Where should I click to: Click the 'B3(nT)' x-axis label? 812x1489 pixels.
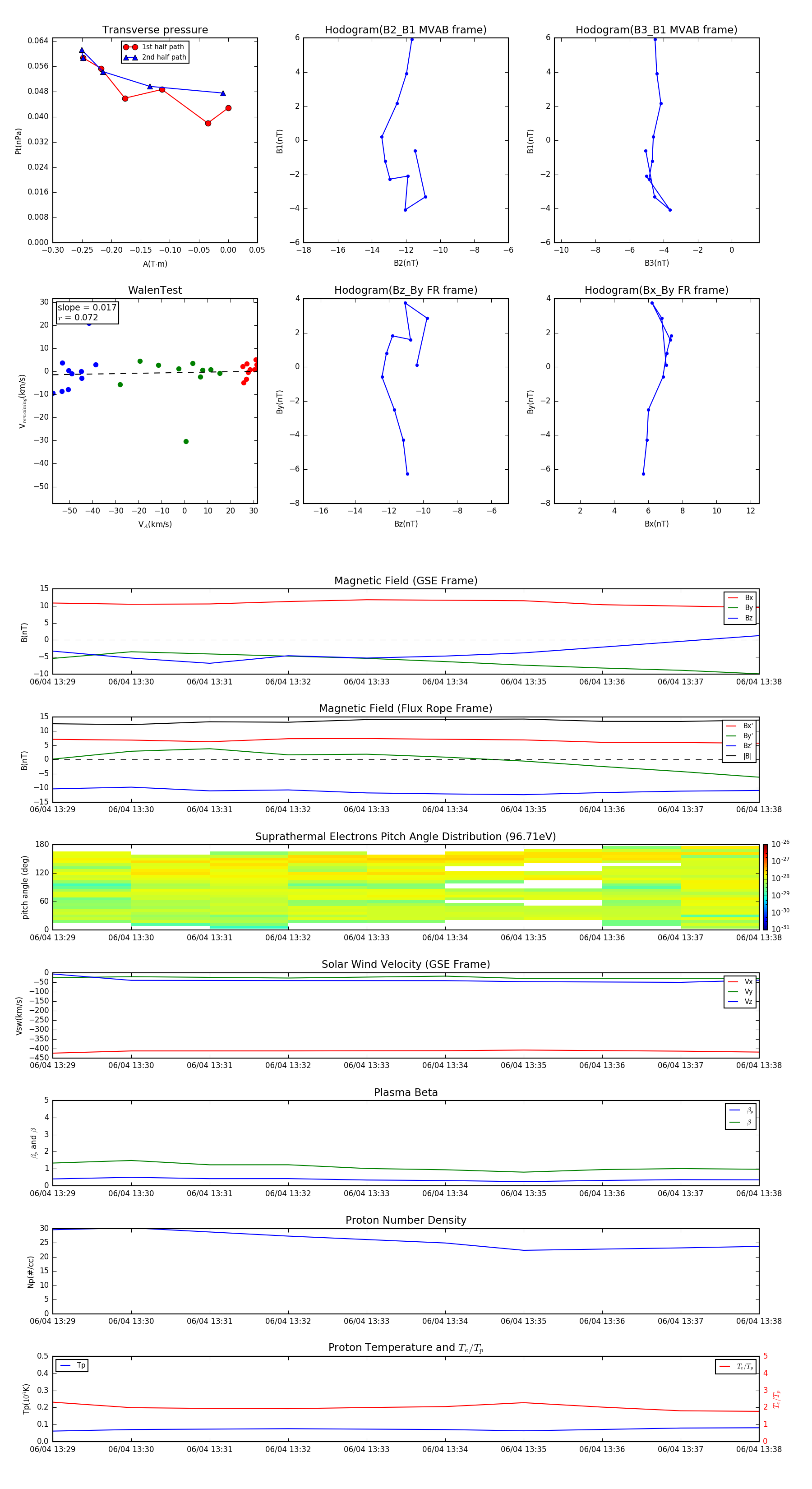click(x=656, y=263)
